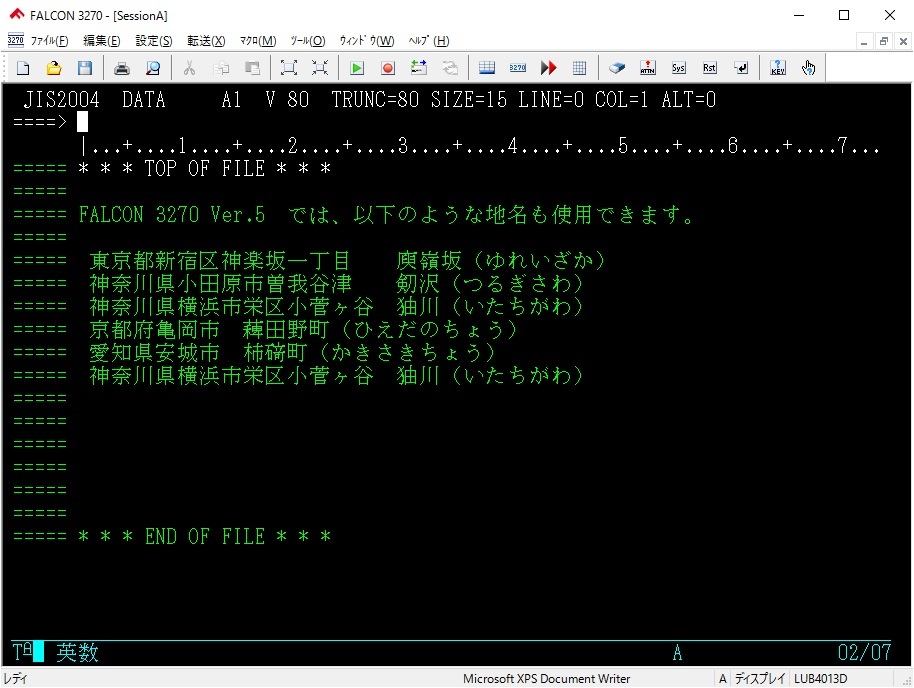This screenshot has height=688, width=914.
Task: Click the Enter return-arrow key icon
Action: click(741, 68)
